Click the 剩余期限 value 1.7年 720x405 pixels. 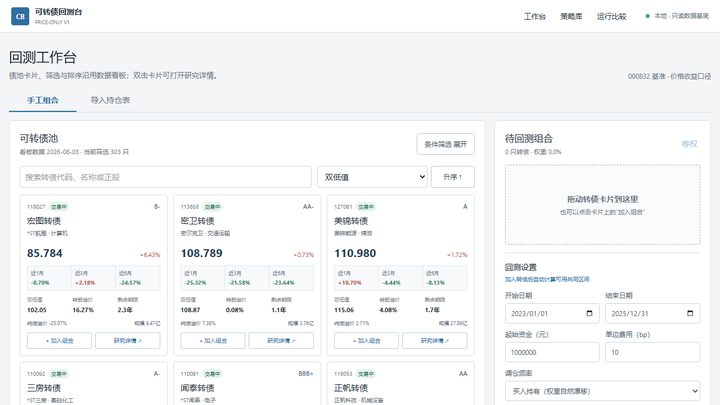tap(432, 310)
